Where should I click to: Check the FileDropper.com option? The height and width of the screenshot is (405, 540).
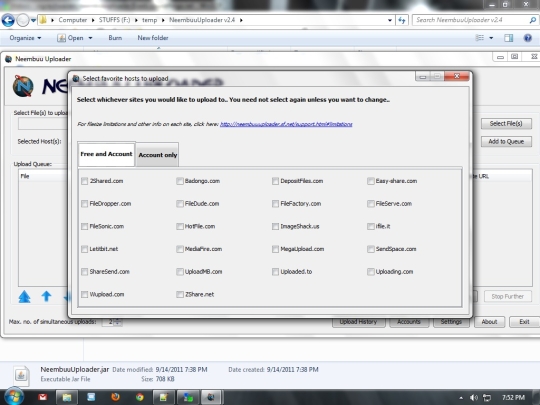[85, 204]
